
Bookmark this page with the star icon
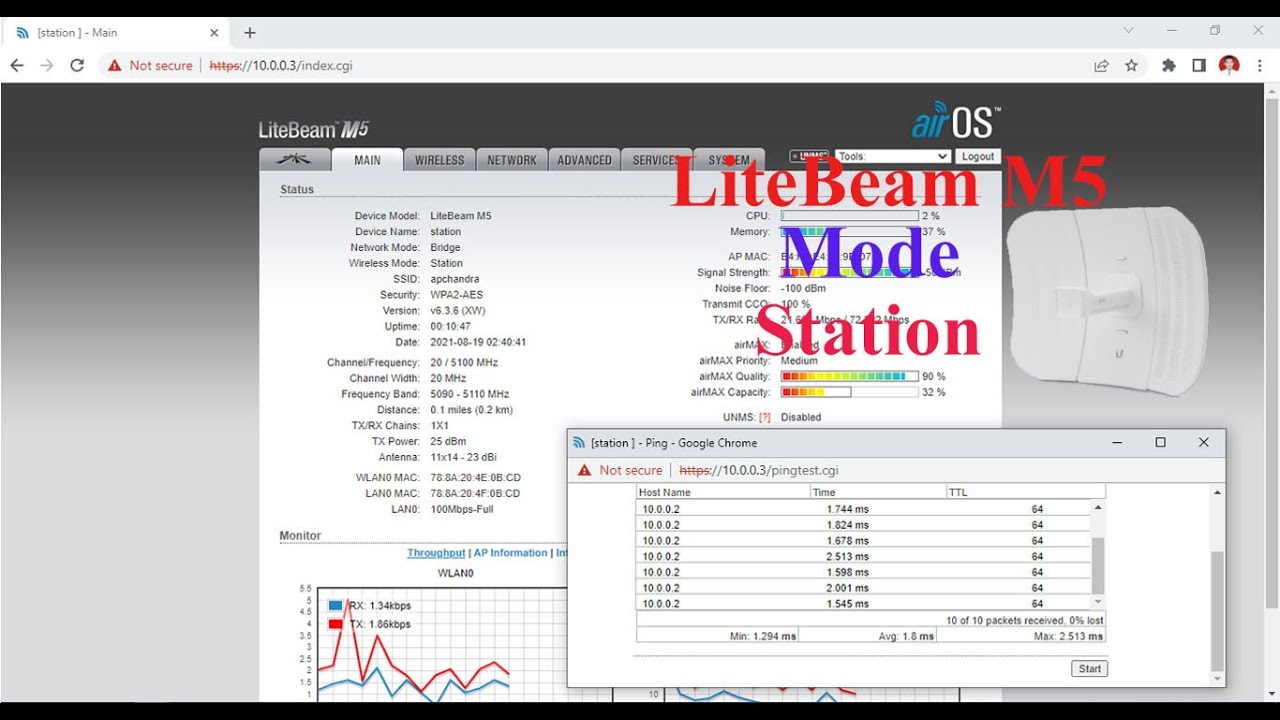coord(1131,65)
